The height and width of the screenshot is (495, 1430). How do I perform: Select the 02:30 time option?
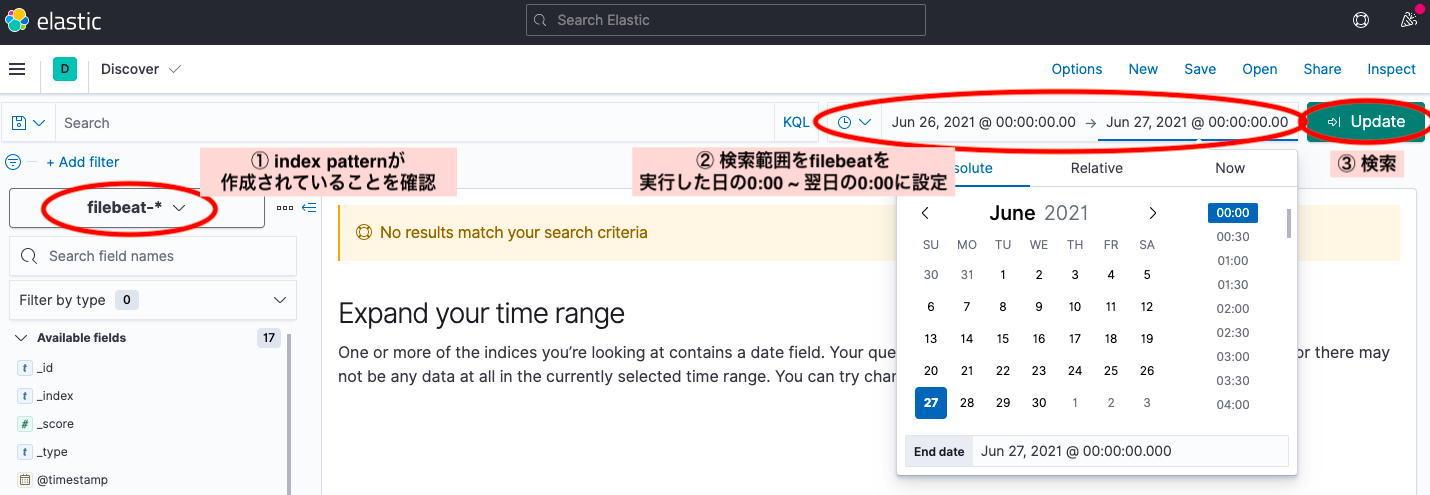pos(1233,333)
